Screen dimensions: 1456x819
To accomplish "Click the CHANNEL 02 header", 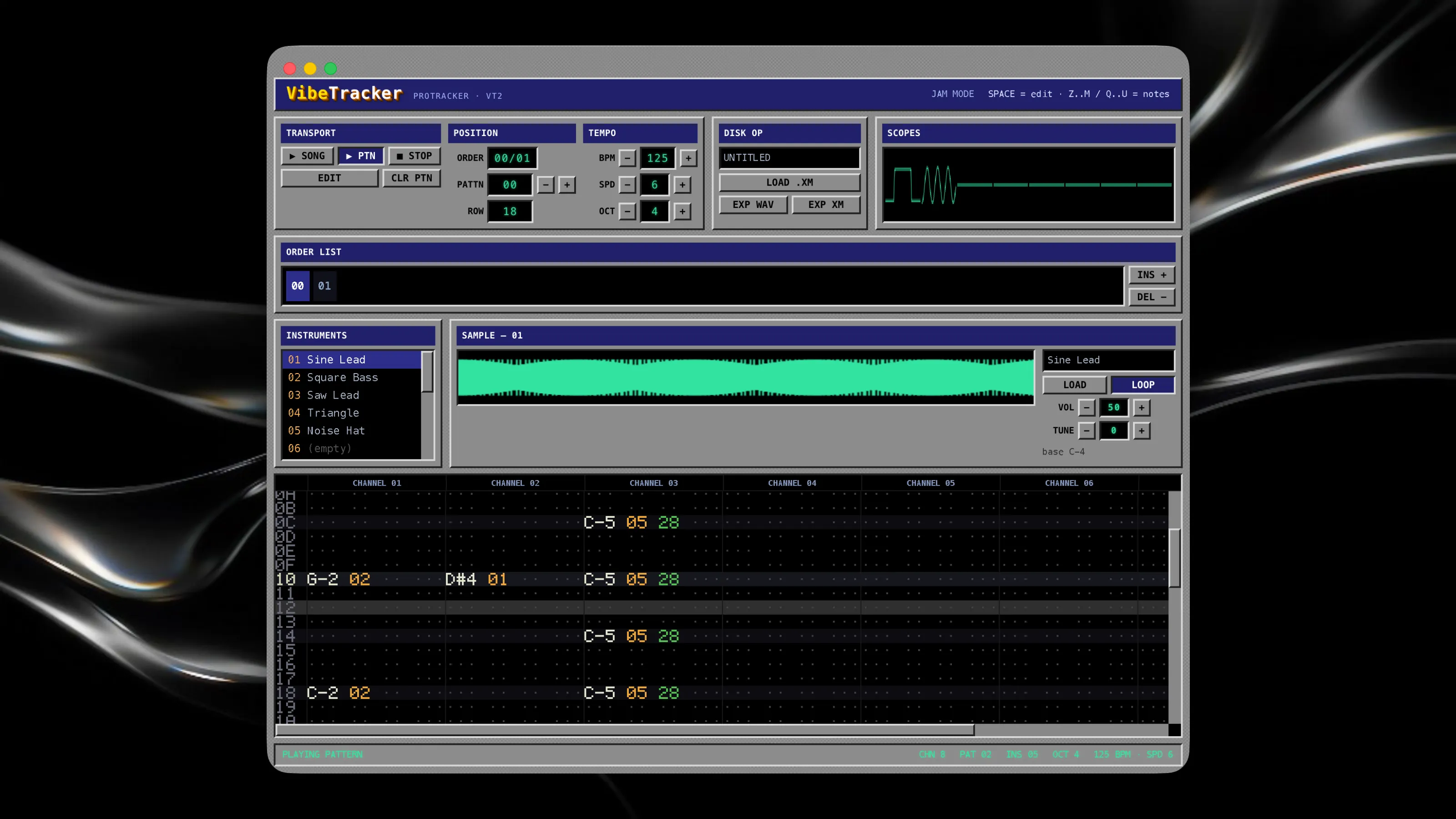I will (x=516, y=483).
